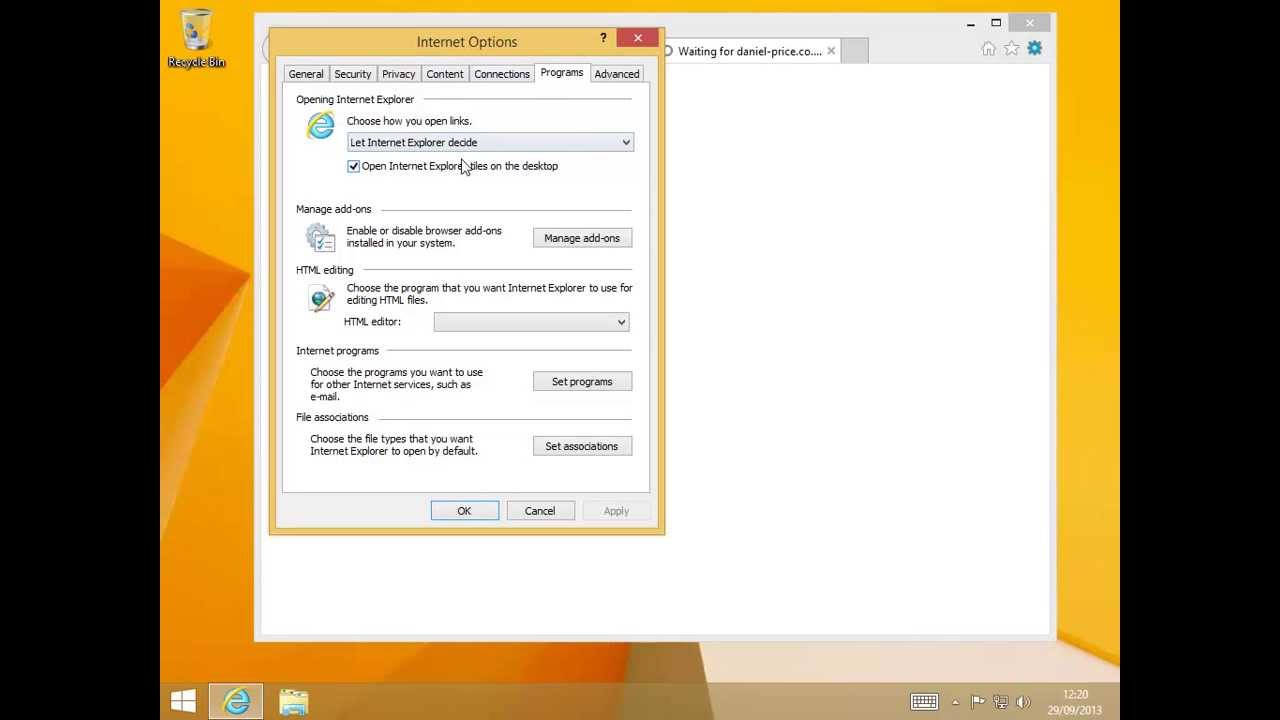Minimize the Internet Explorer window
Viewport: 1280px width, 720px height.
click(x=970, y=23)
